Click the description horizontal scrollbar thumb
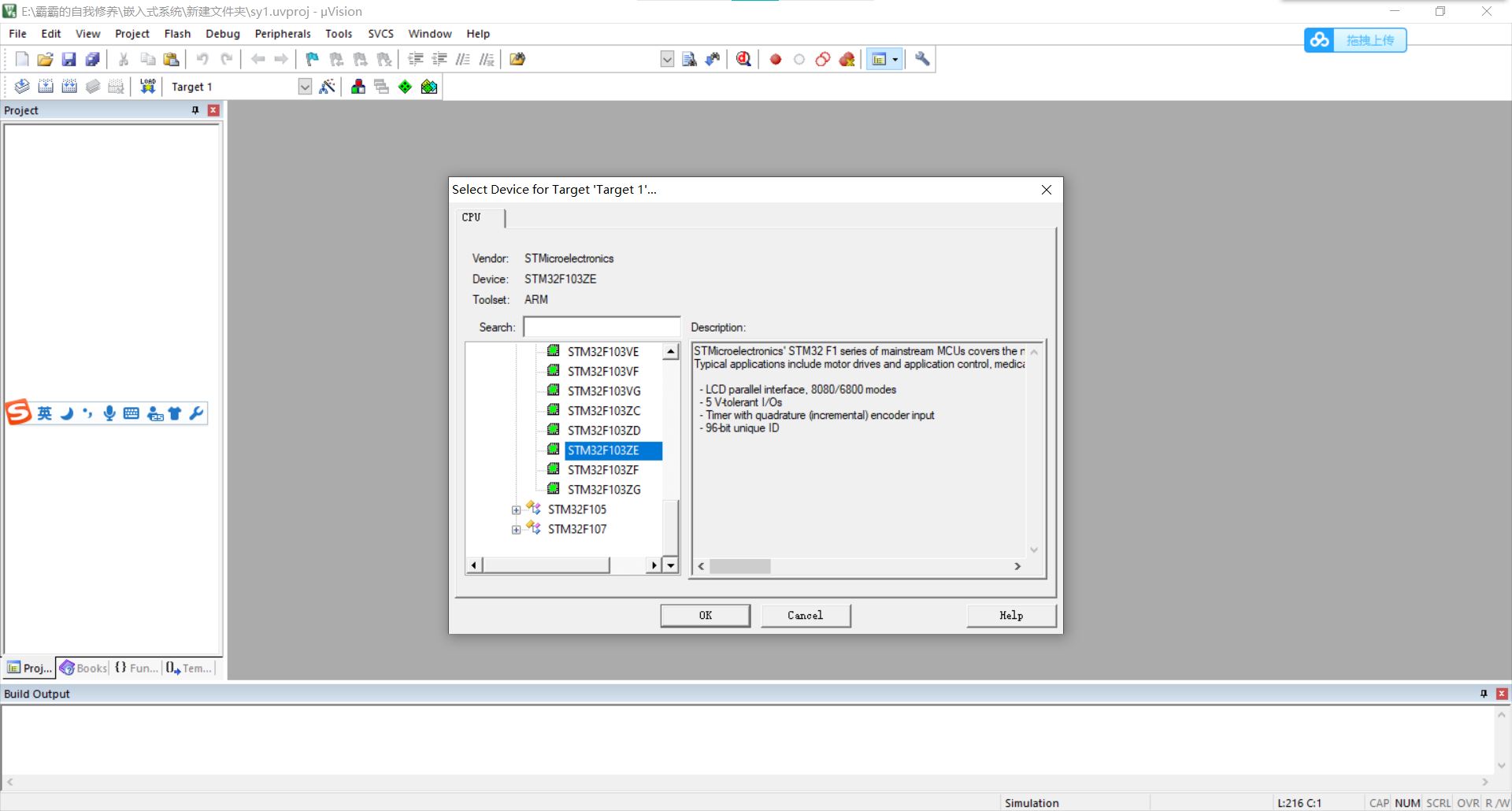The width and height of the screenshot is (1512, 811). (x=739, y=566)
